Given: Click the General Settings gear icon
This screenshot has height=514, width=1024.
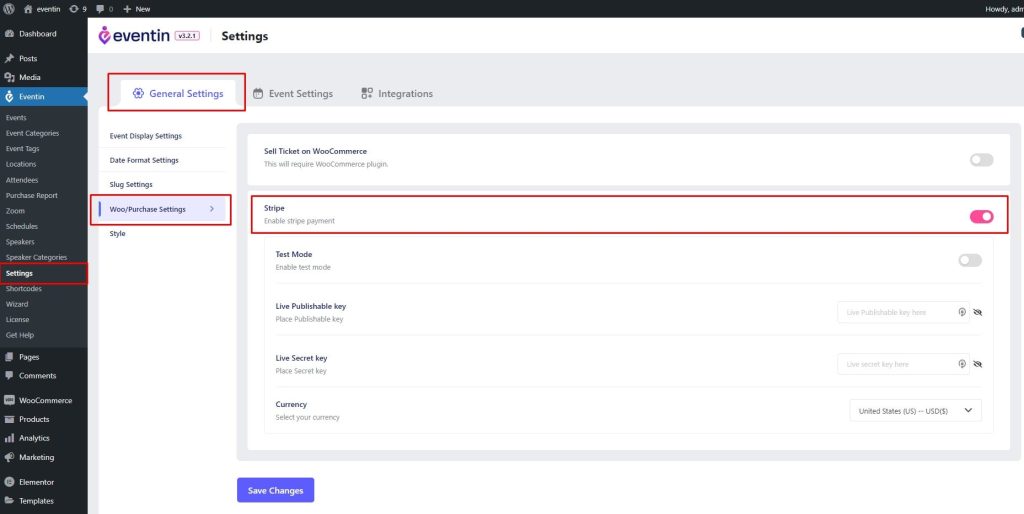Looking at the screenshot, I should (138, 93).
